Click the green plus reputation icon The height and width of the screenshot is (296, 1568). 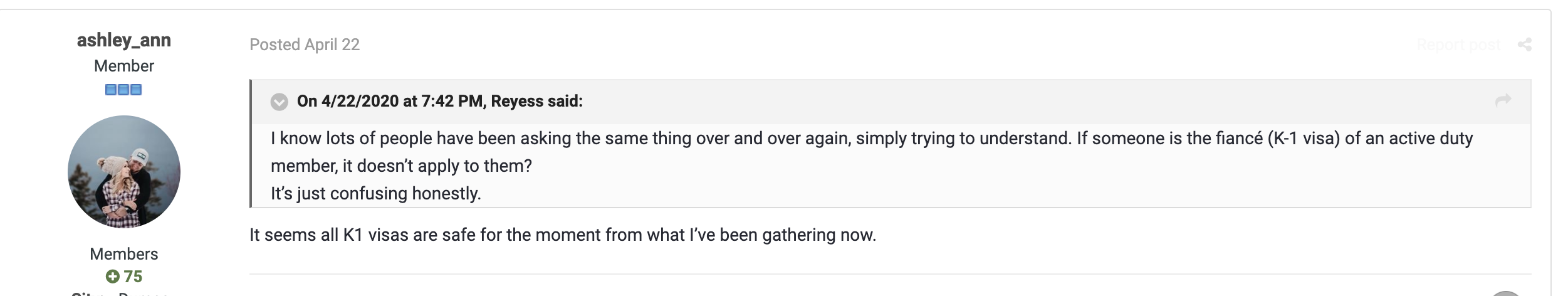pos(113,277)
